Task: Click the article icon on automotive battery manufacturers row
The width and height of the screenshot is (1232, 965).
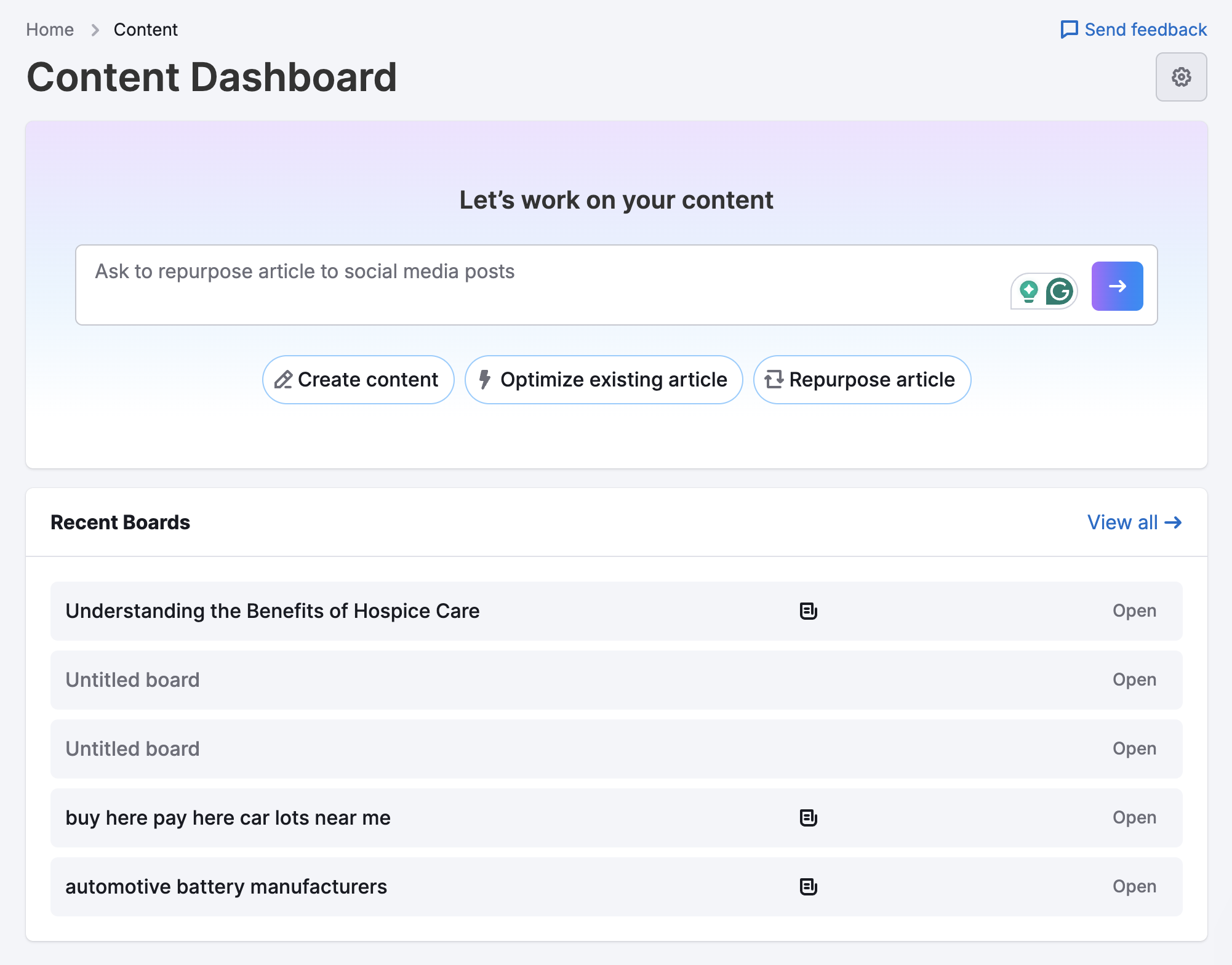Action: tap(808, 887)
